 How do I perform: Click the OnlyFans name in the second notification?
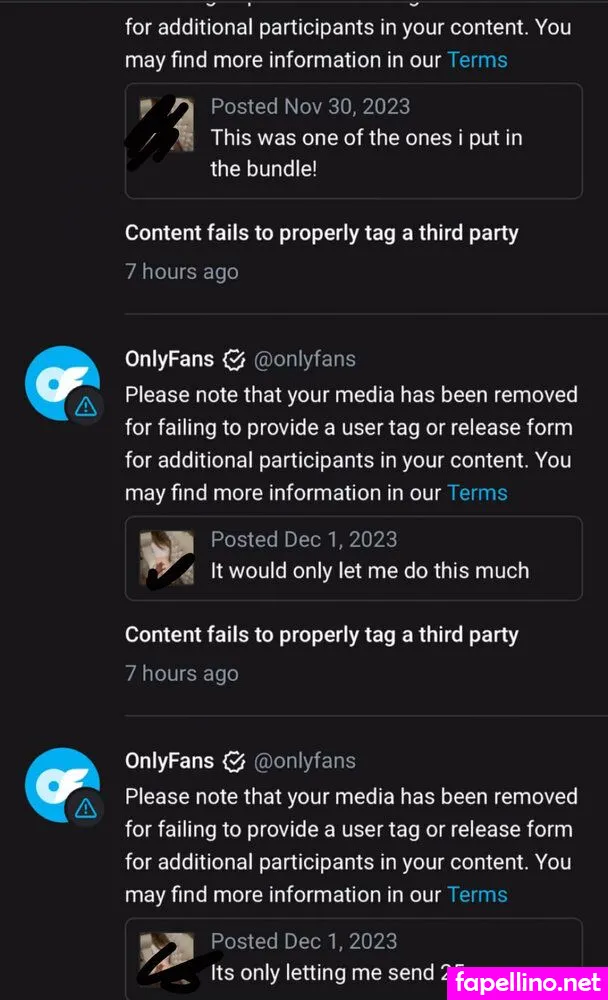pos(170,359)
